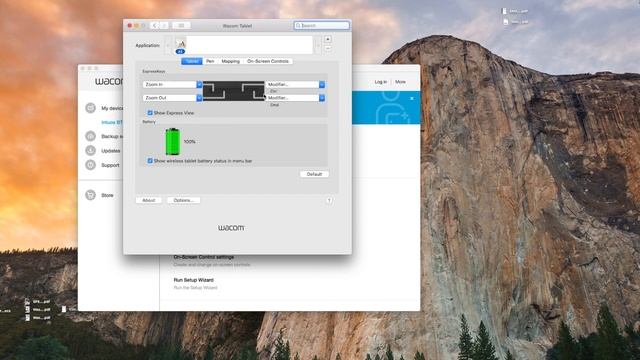Open the Zoom In ExpressKey dropdown
640x360 pixels.
tap(172, 84)
